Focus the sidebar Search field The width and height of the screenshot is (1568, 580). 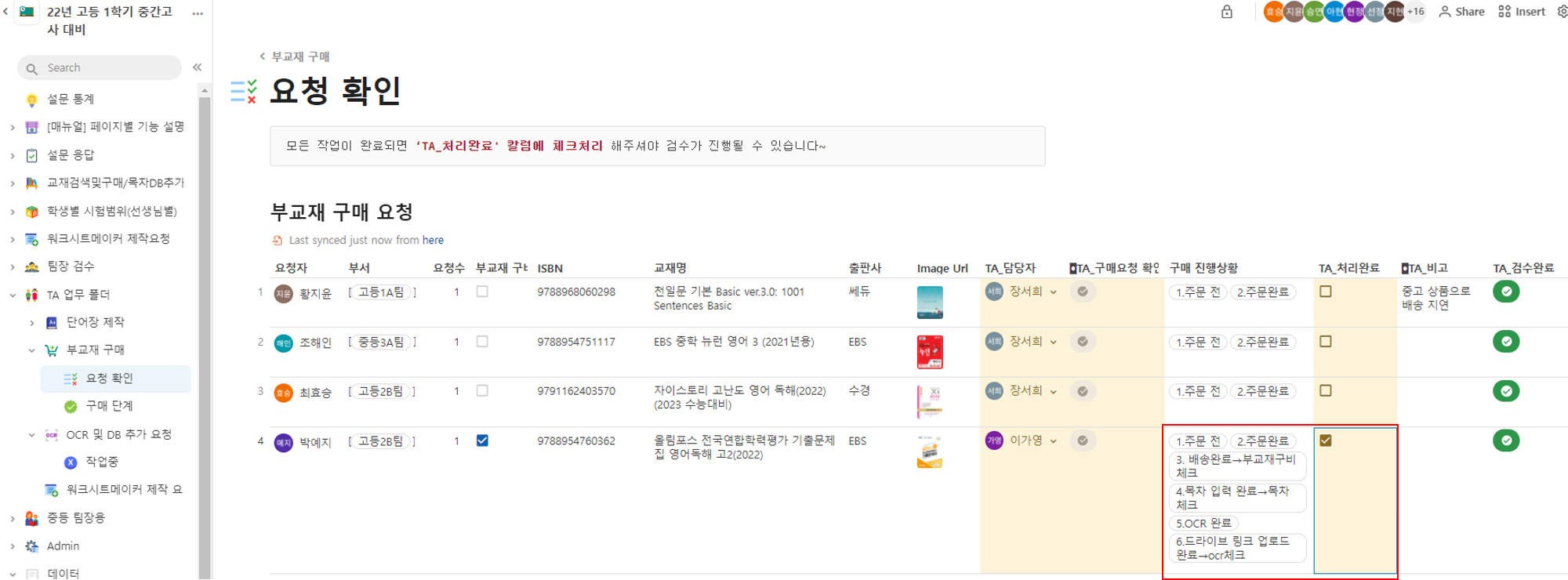[100, 68]
